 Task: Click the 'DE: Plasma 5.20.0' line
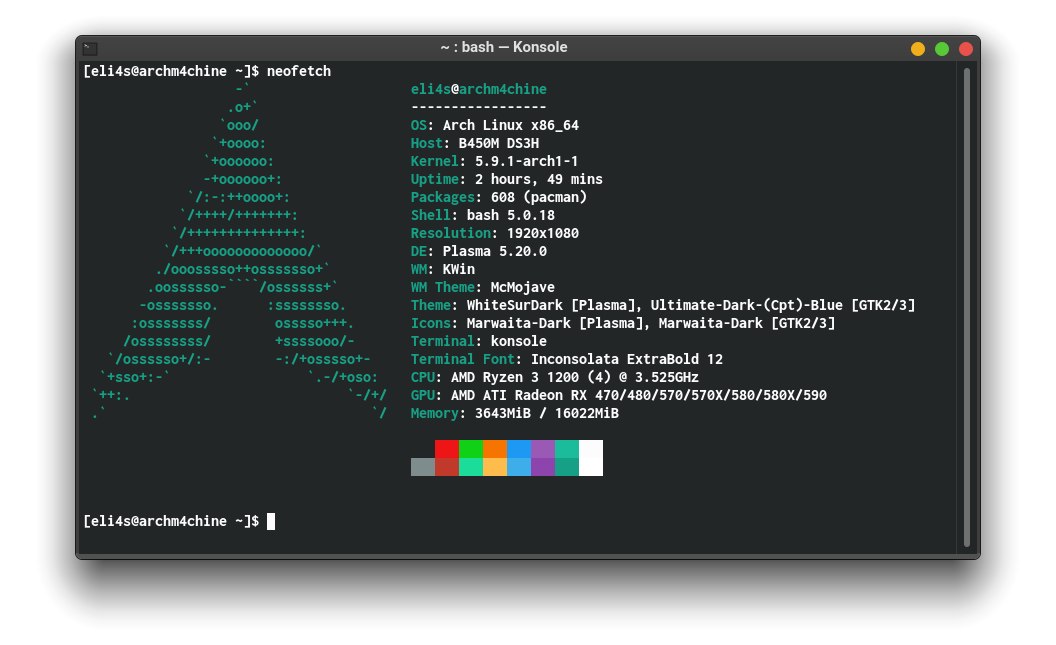479,251
